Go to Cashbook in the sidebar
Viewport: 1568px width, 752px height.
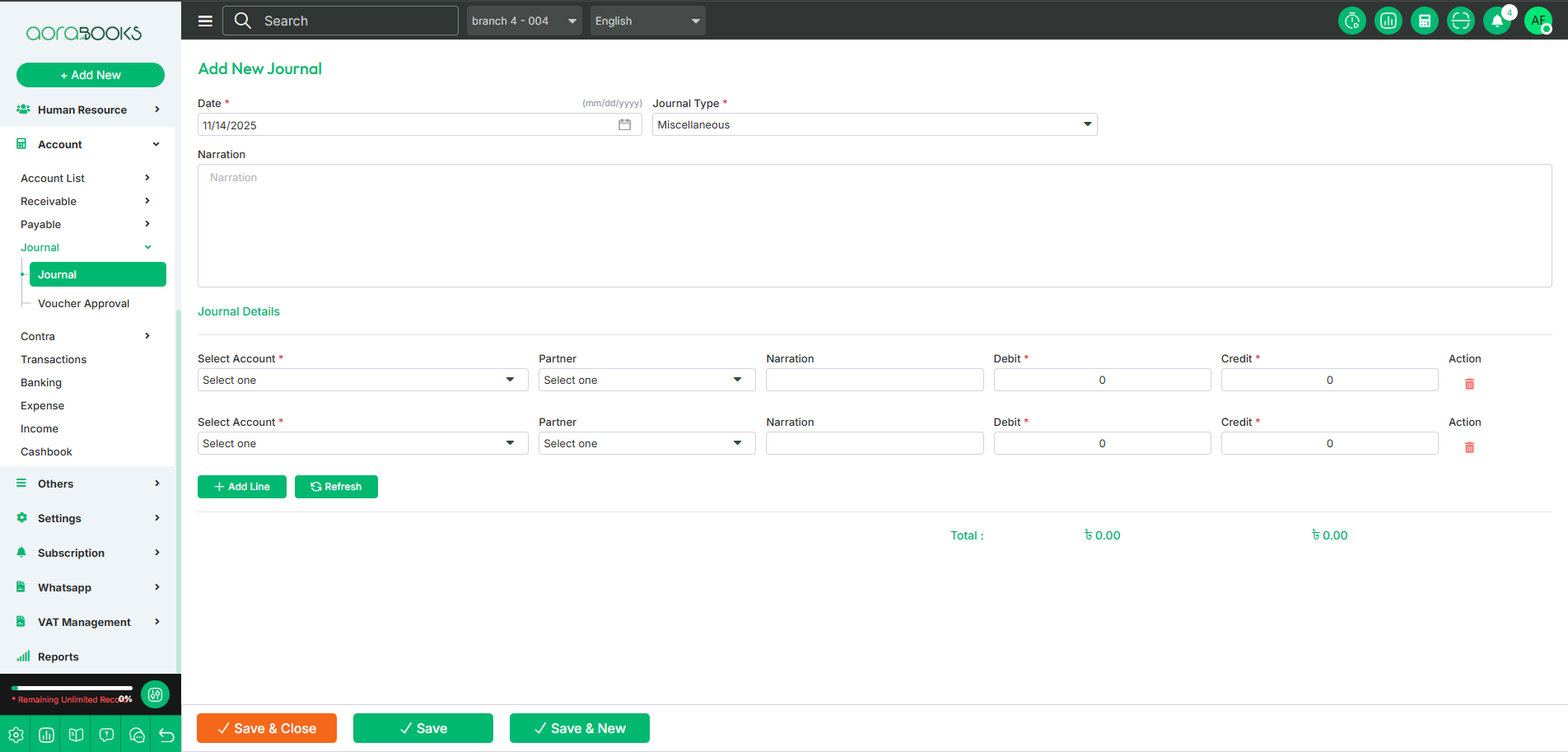(x=46, y=451)
